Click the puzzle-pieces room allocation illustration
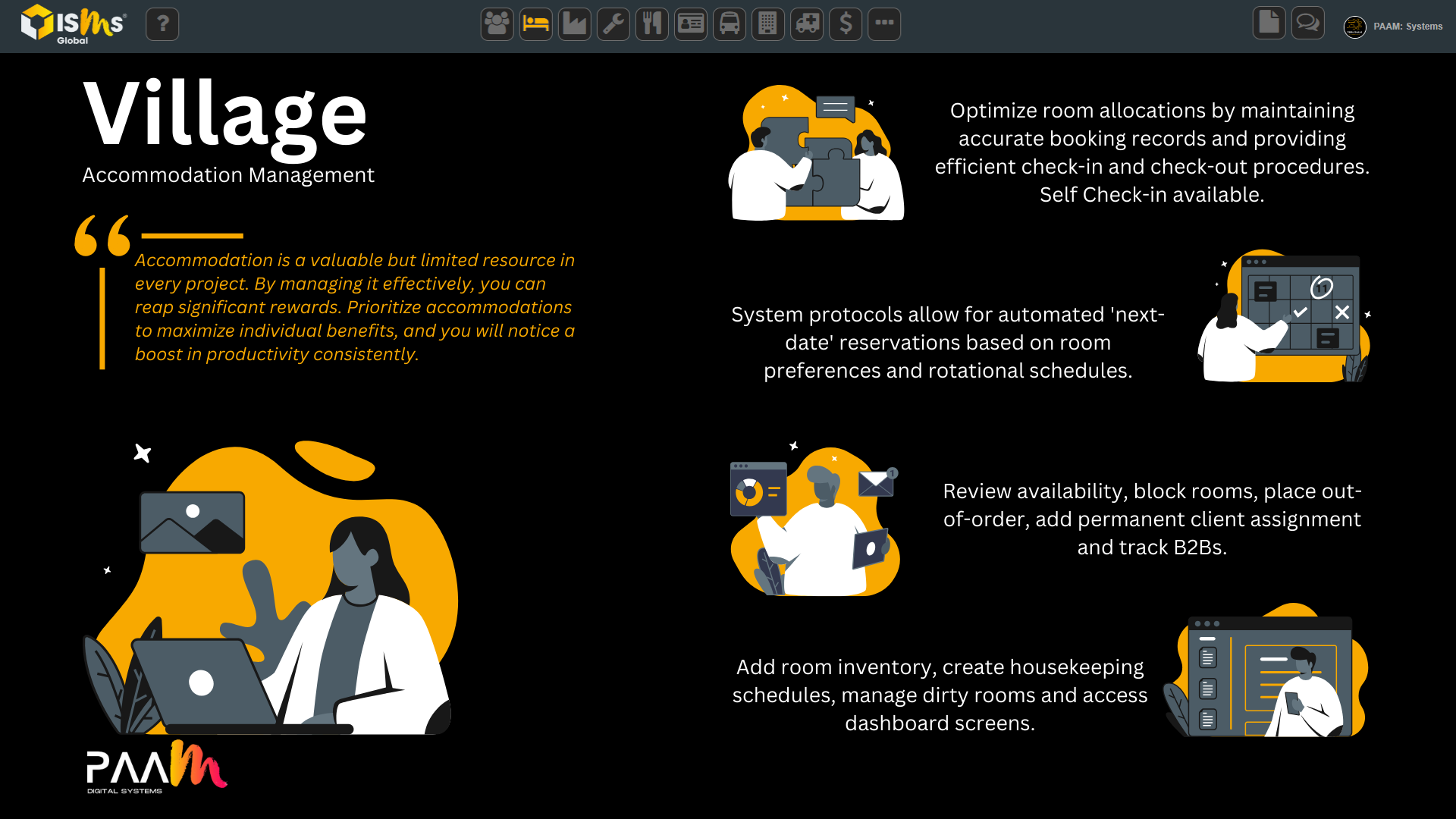 click(816, 152)
